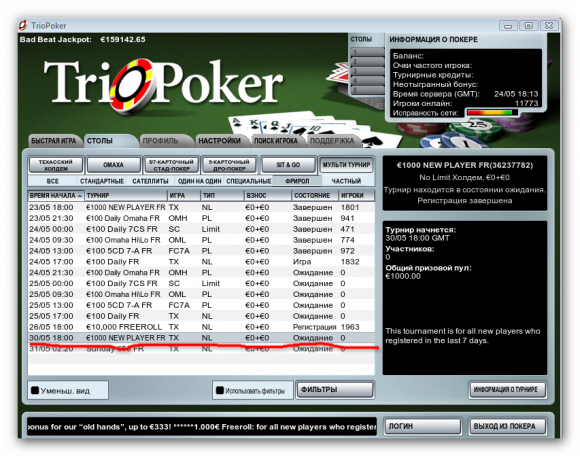Select the 24/05 13:00 €100 5CD 7-A FR row
This screenshot has height=456, width=580.
point(201,251)
